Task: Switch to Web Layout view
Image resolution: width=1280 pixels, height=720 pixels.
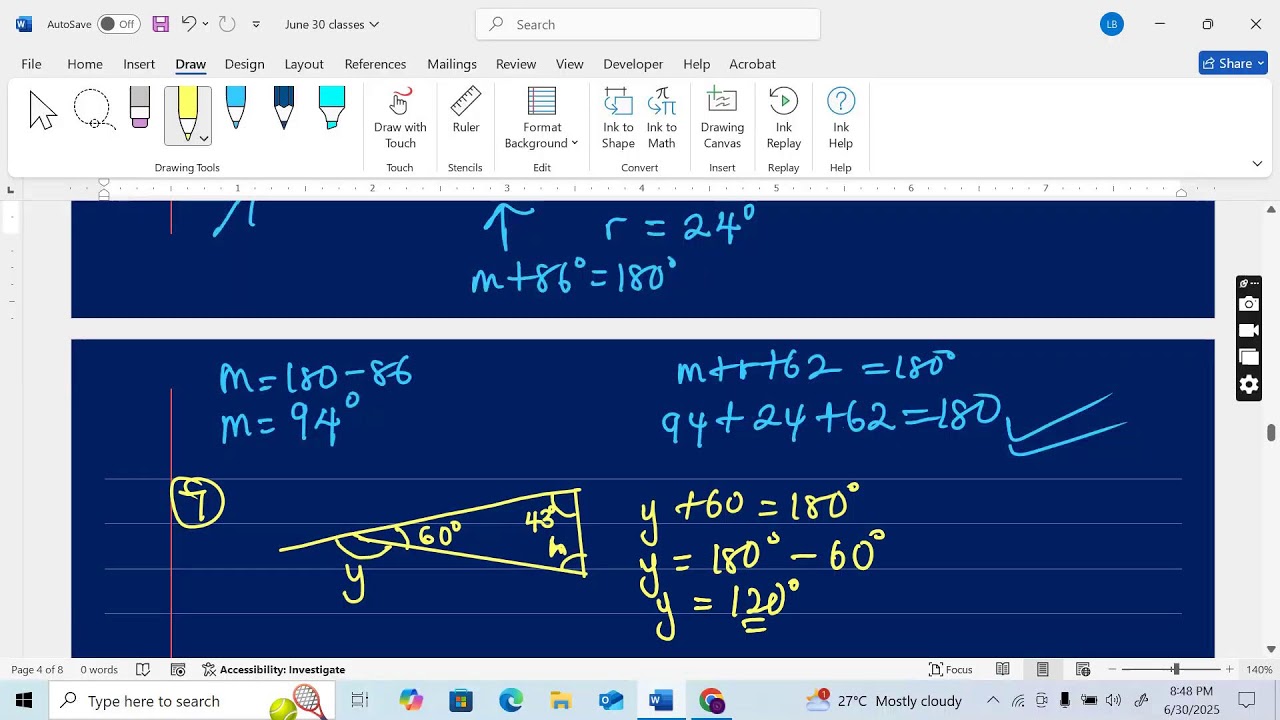Action: [1083, 670]
